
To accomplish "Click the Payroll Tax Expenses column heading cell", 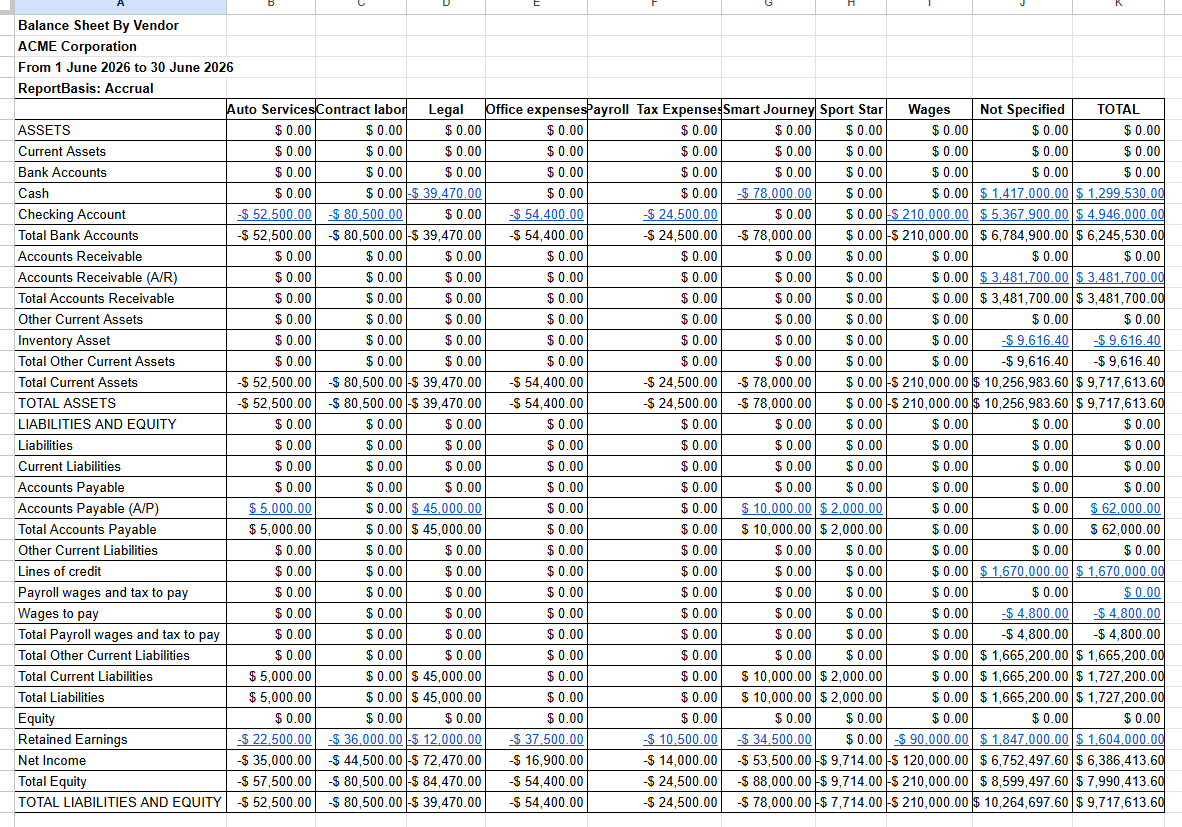I will [x=654, y=109].
